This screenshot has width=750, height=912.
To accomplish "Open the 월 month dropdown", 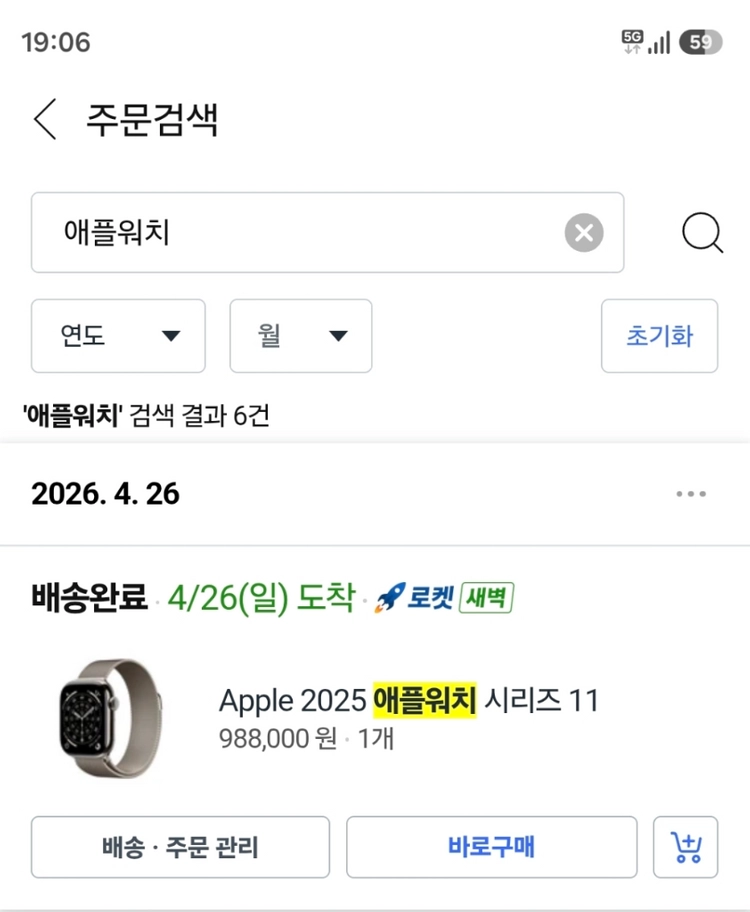I will pos(301,336).
